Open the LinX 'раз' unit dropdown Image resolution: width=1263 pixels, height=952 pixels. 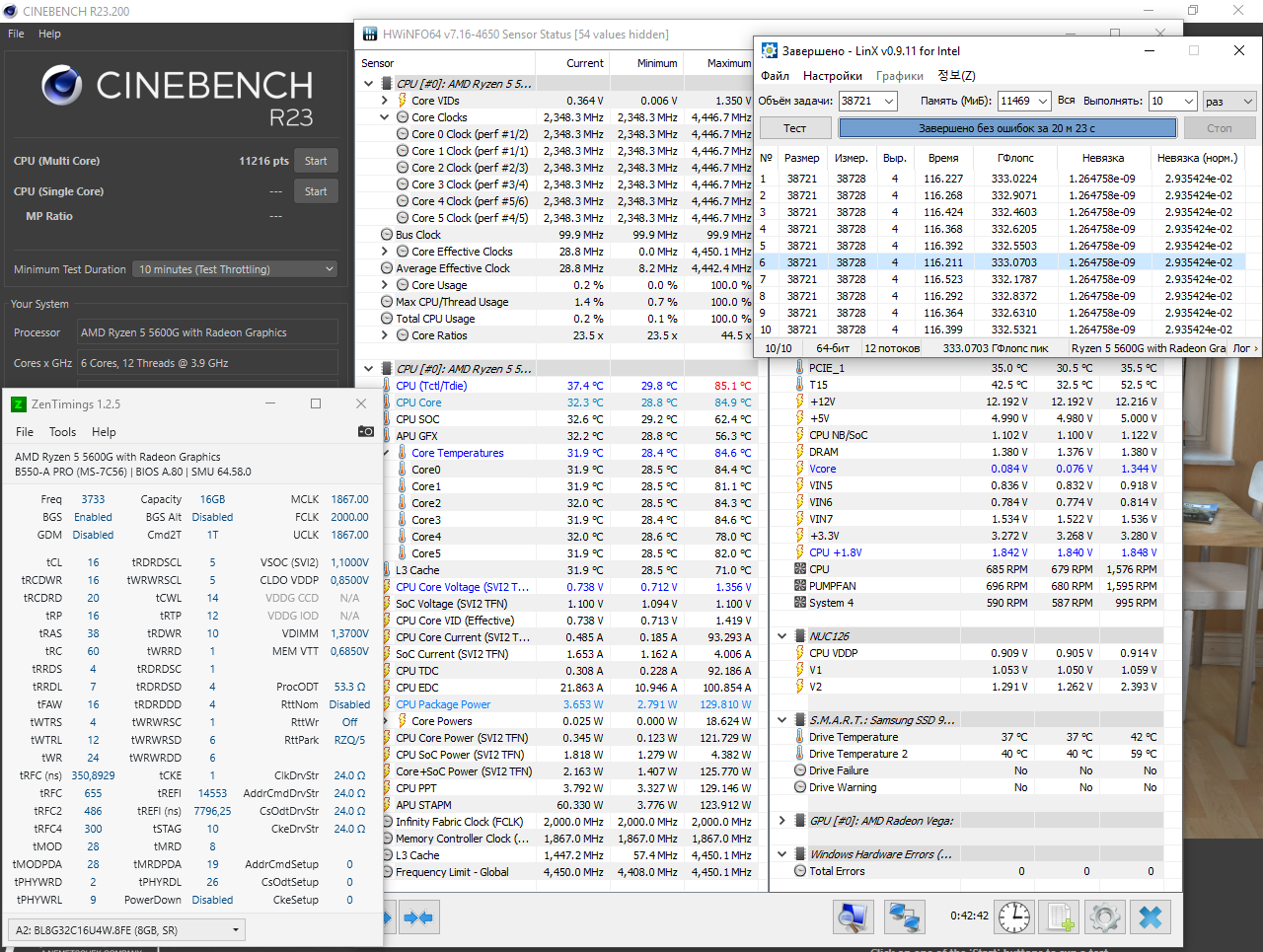1229,101
